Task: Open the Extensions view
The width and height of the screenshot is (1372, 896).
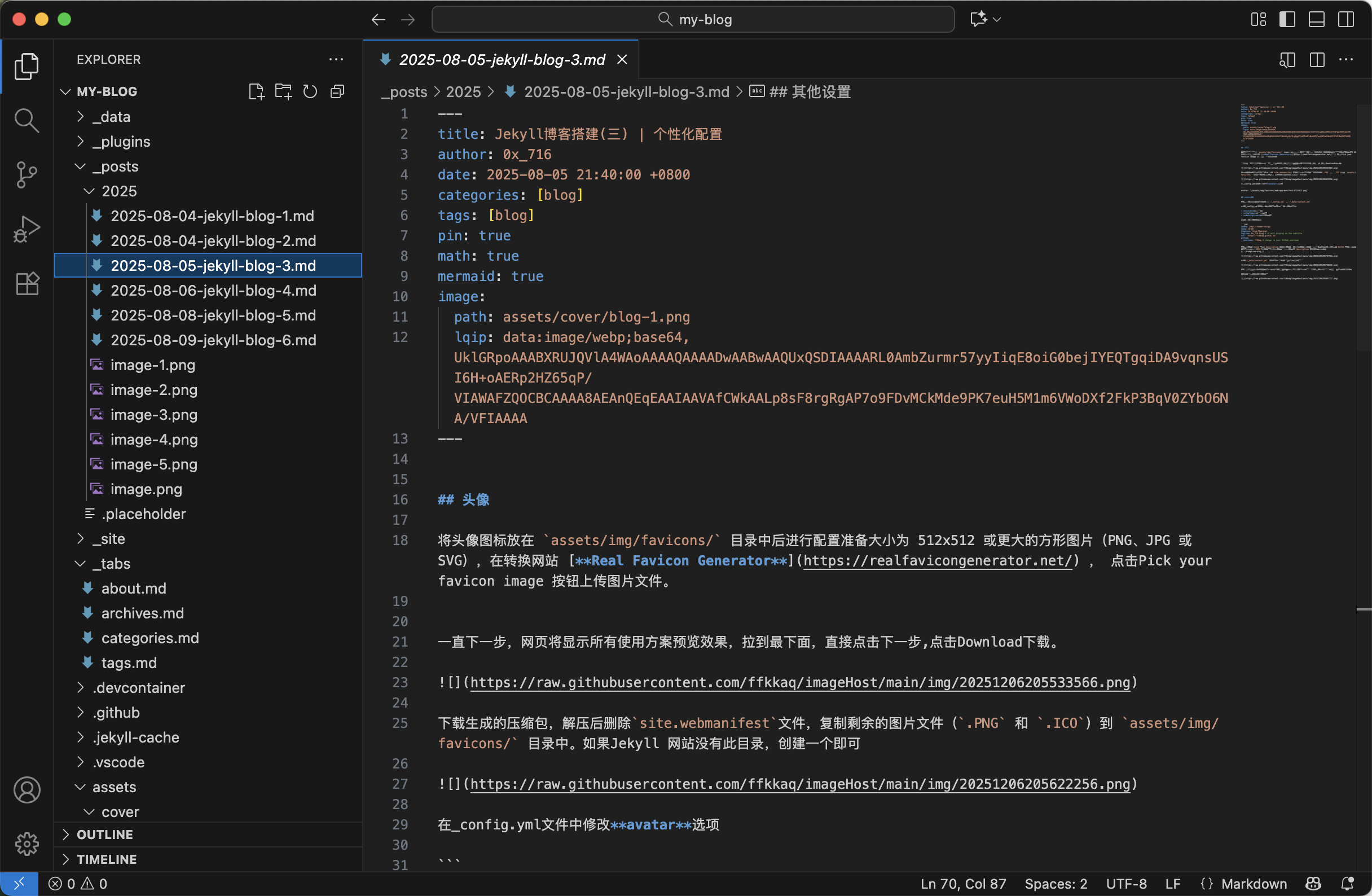Action: pyautogui.click(x=27, y=283)
